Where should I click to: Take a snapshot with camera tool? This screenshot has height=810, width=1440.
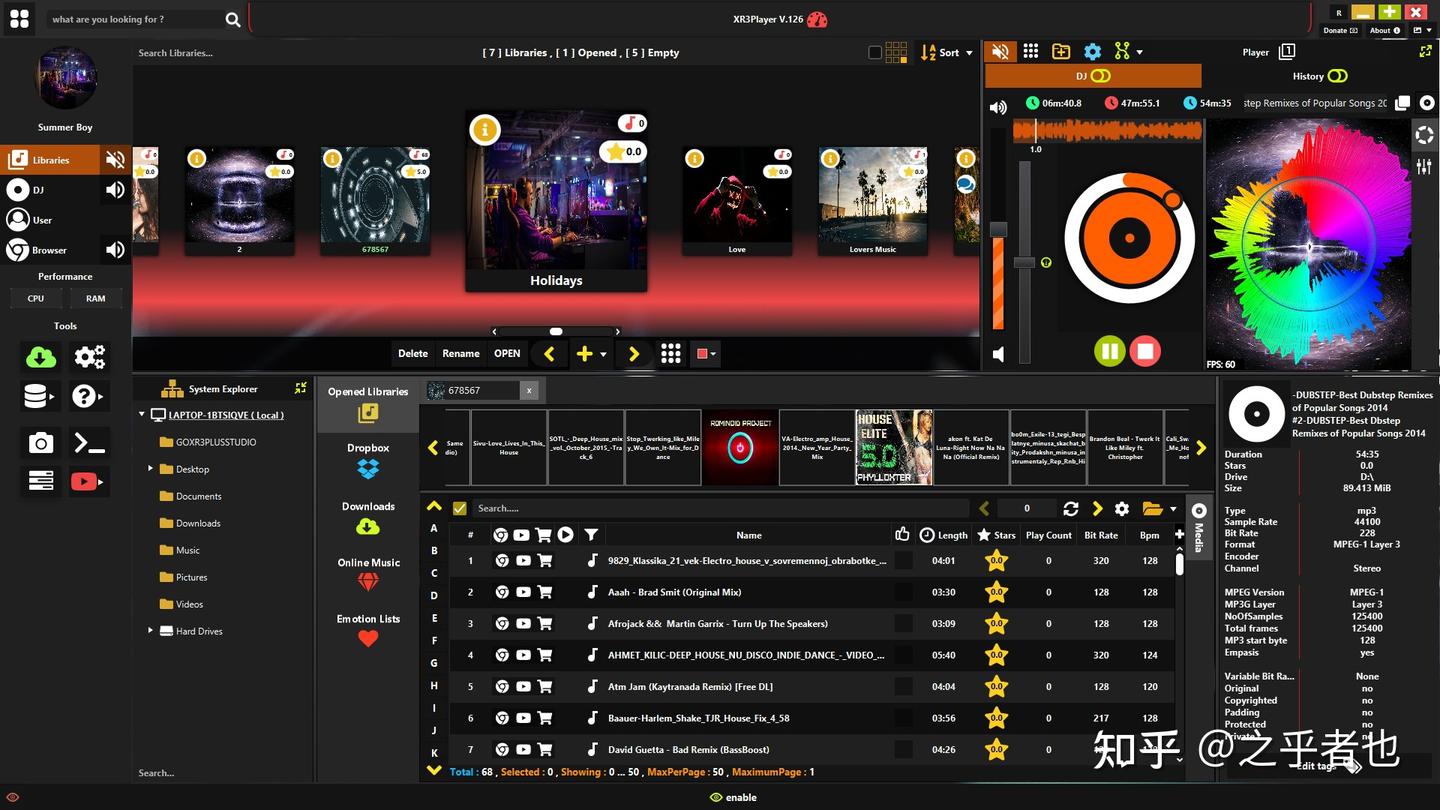coord(41,443)
